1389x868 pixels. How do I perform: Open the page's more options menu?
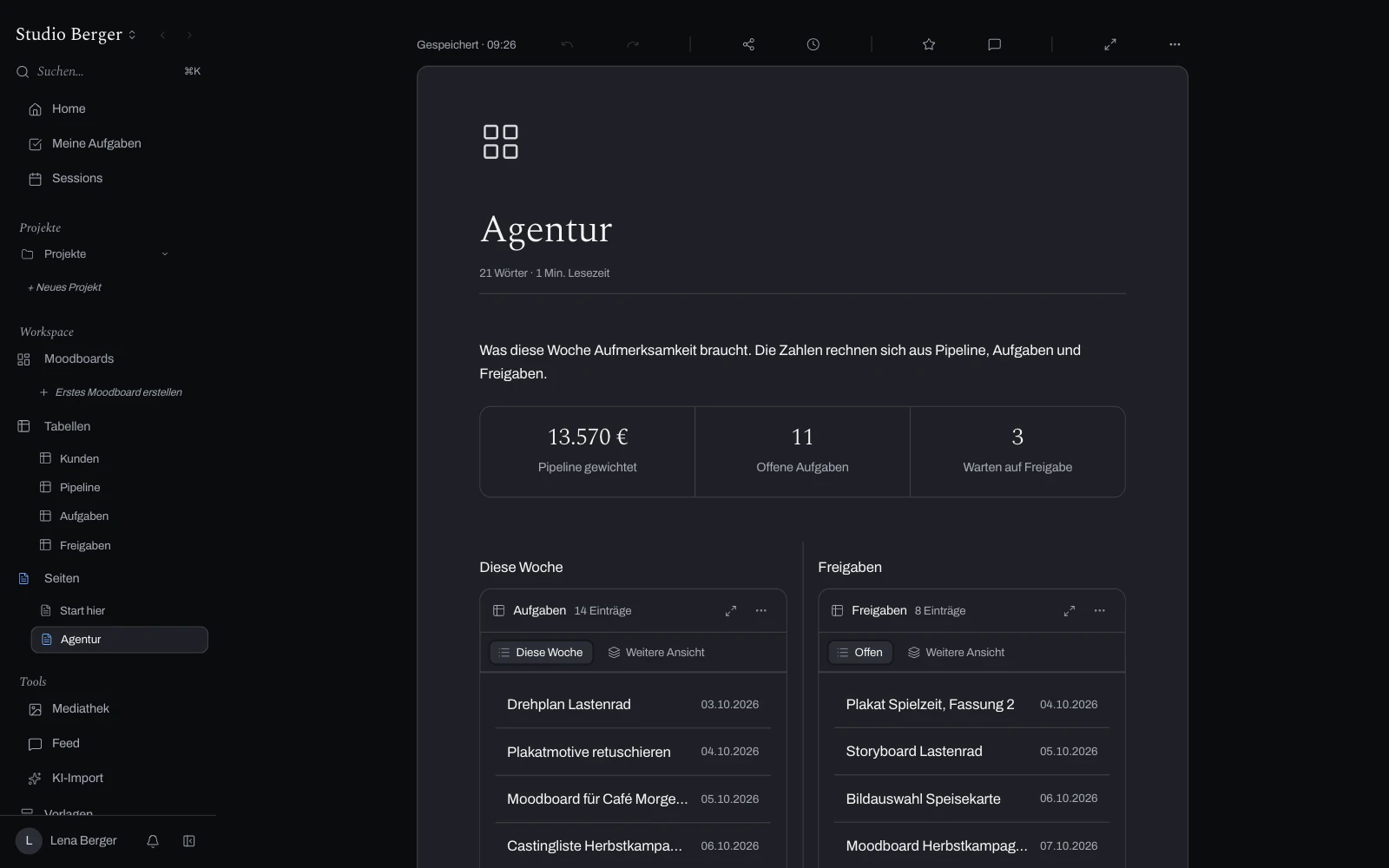tap(1175, 44)
